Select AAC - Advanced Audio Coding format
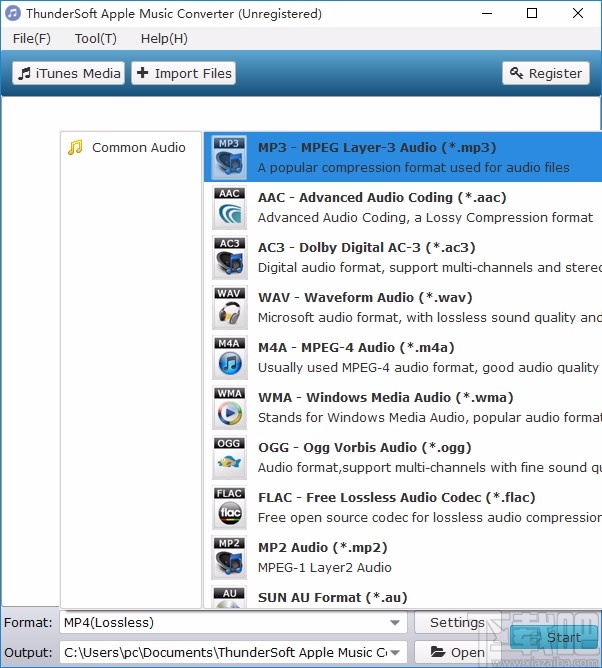This screenshot has height=668, width=602. [403, 207]
